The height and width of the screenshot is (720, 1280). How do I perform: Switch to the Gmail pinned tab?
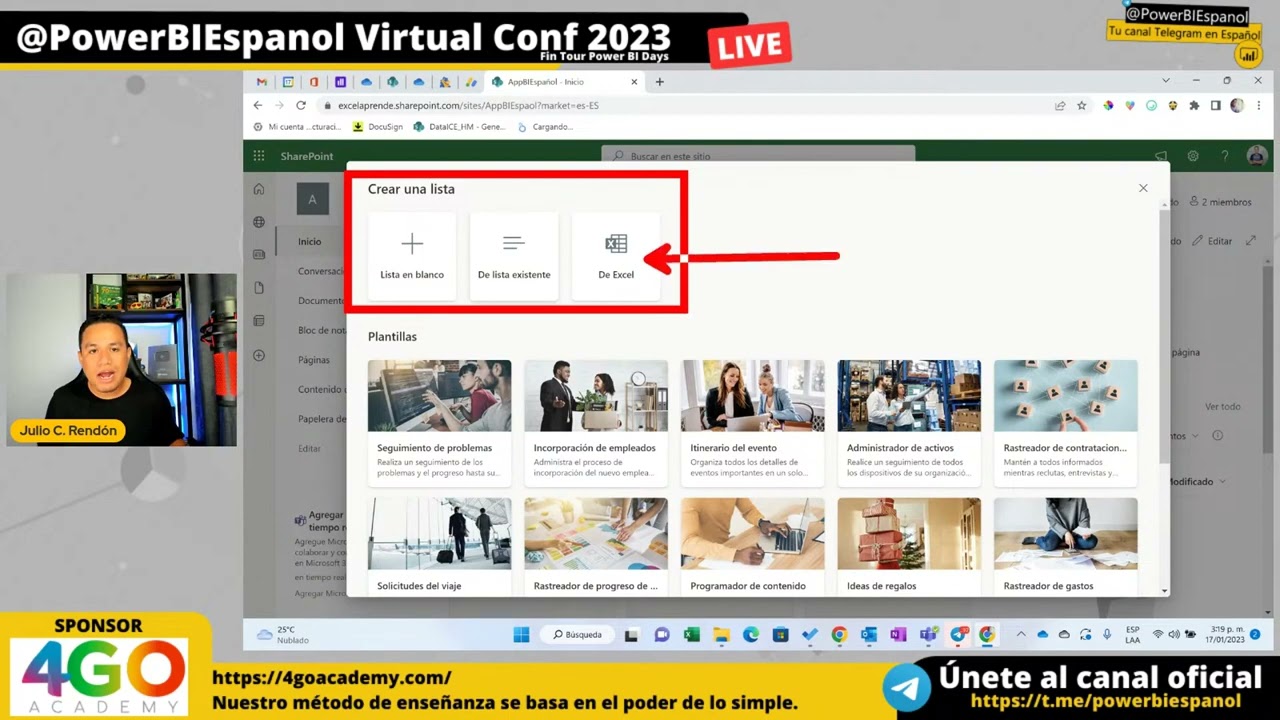click(262, 82)
